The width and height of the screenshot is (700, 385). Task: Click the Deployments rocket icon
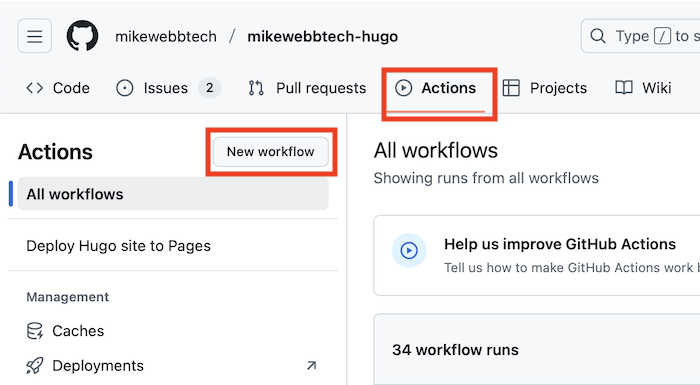click(35, 366)
